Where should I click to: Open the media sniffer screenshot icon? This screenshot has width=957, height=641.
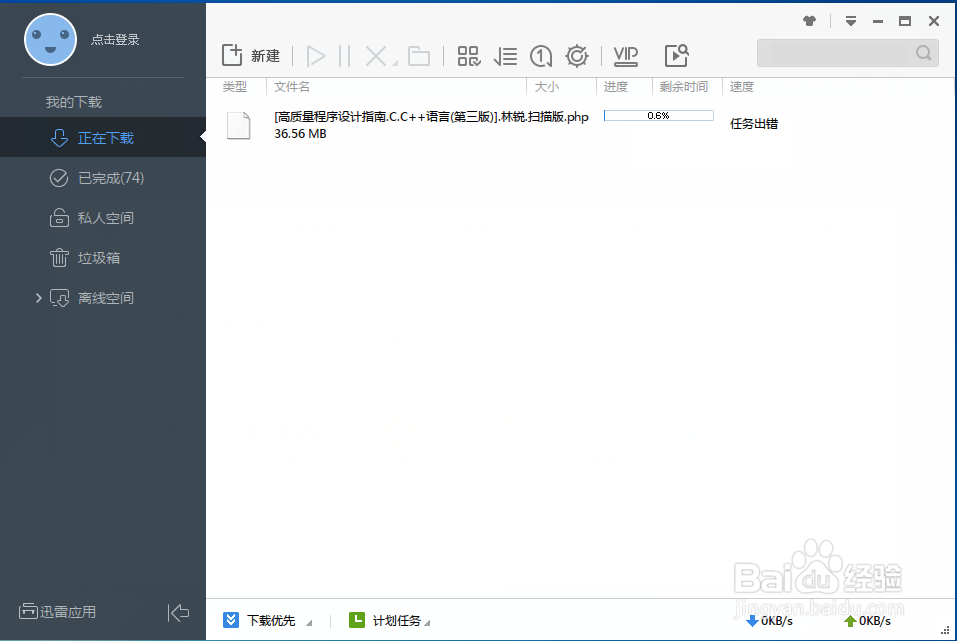coord(676,56)
